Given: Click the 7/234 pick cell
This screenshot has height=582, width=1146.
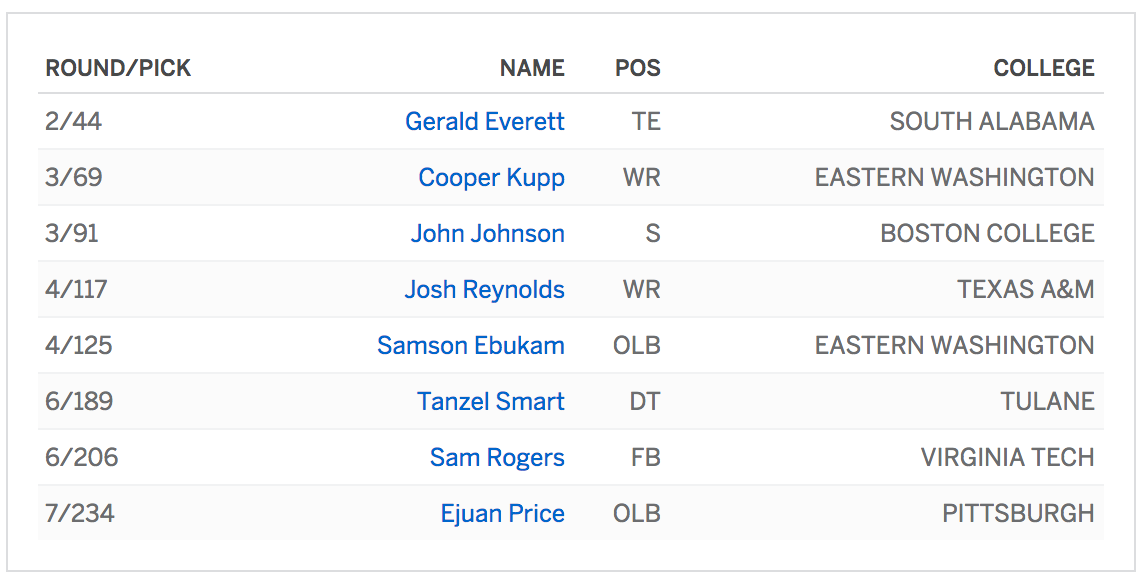Looking at the screenshot, I should click(x=80, y=514).
